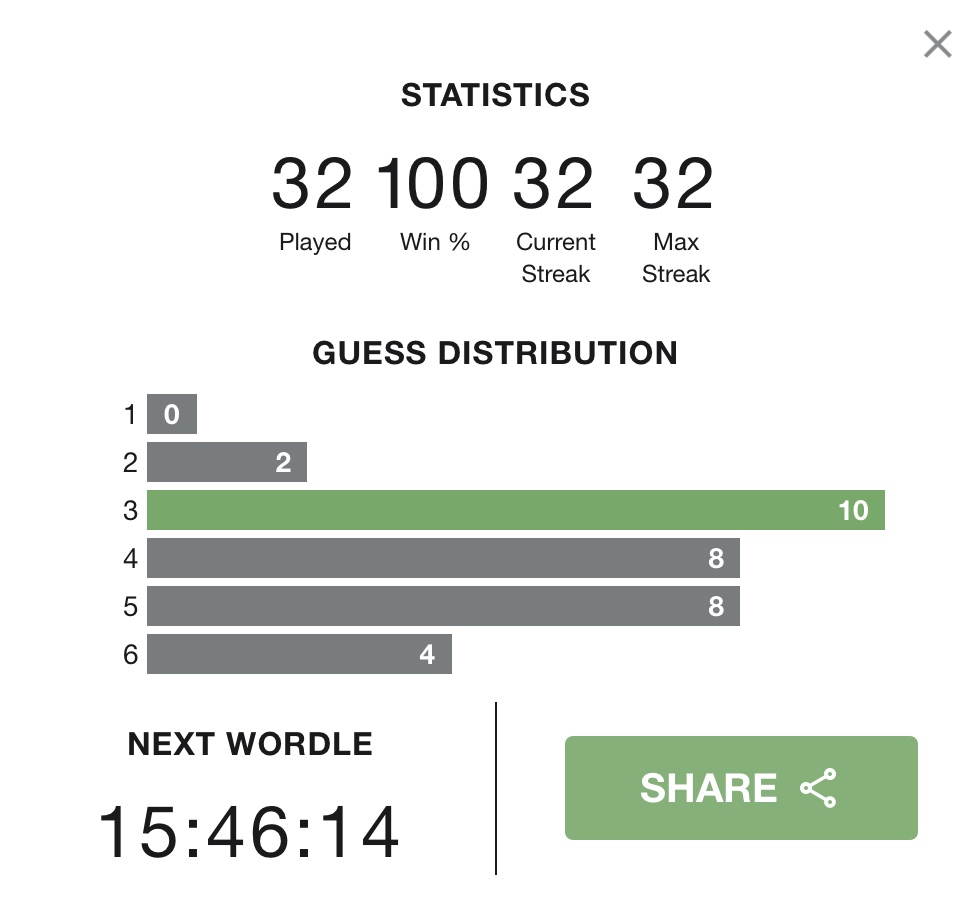This screenshot has width=971, height=924.
Task: Click the Played count of 32
Action: (312, 184)
